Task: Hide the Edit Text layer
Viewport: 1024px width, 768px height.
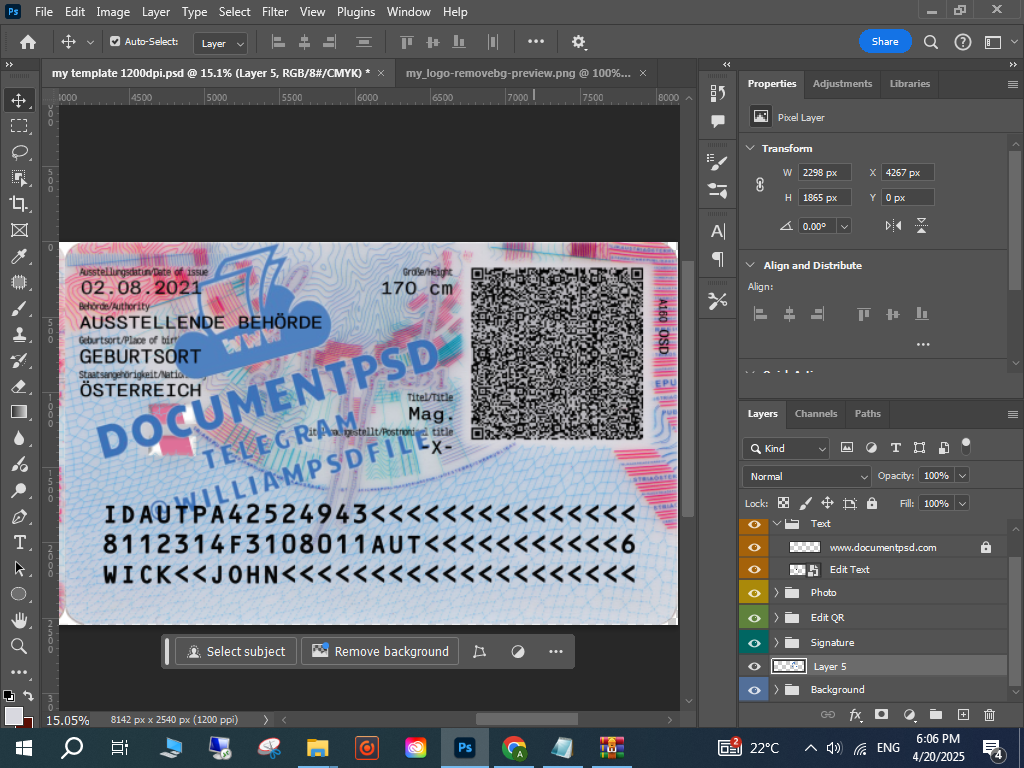Action: click(754, 569)
